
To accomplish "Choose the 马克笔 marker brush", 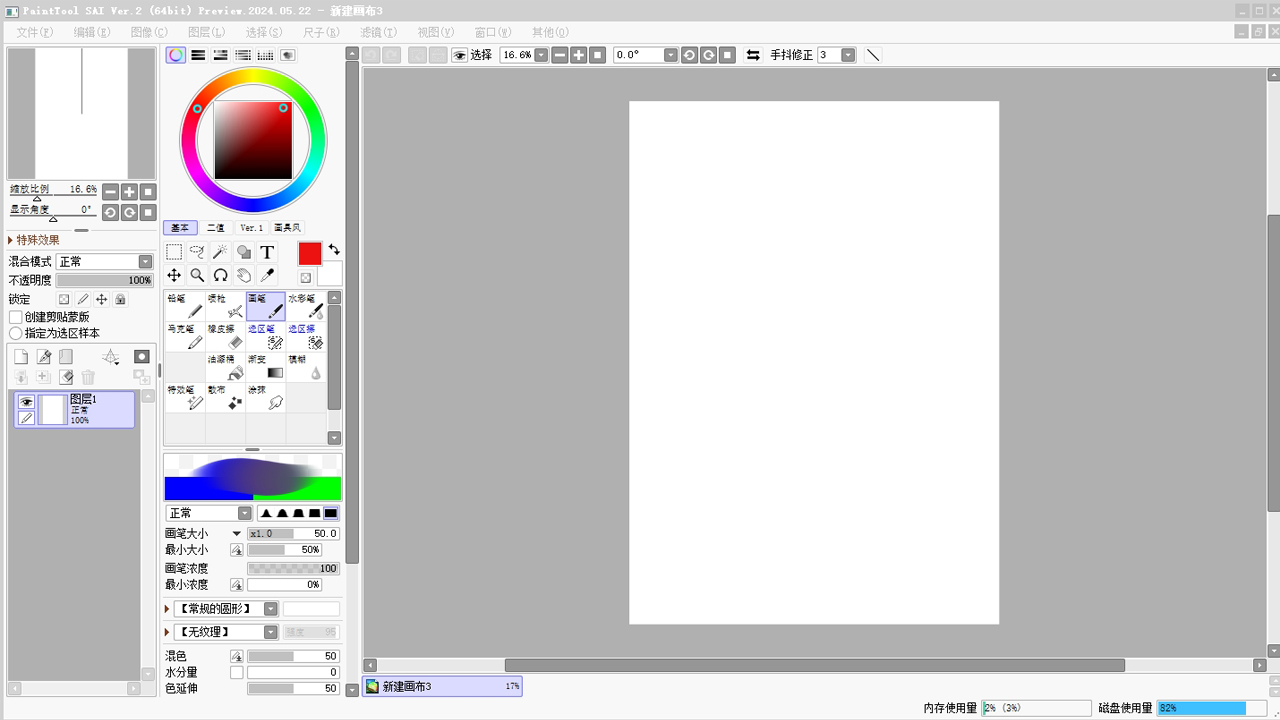I will [x=185, y=336].
